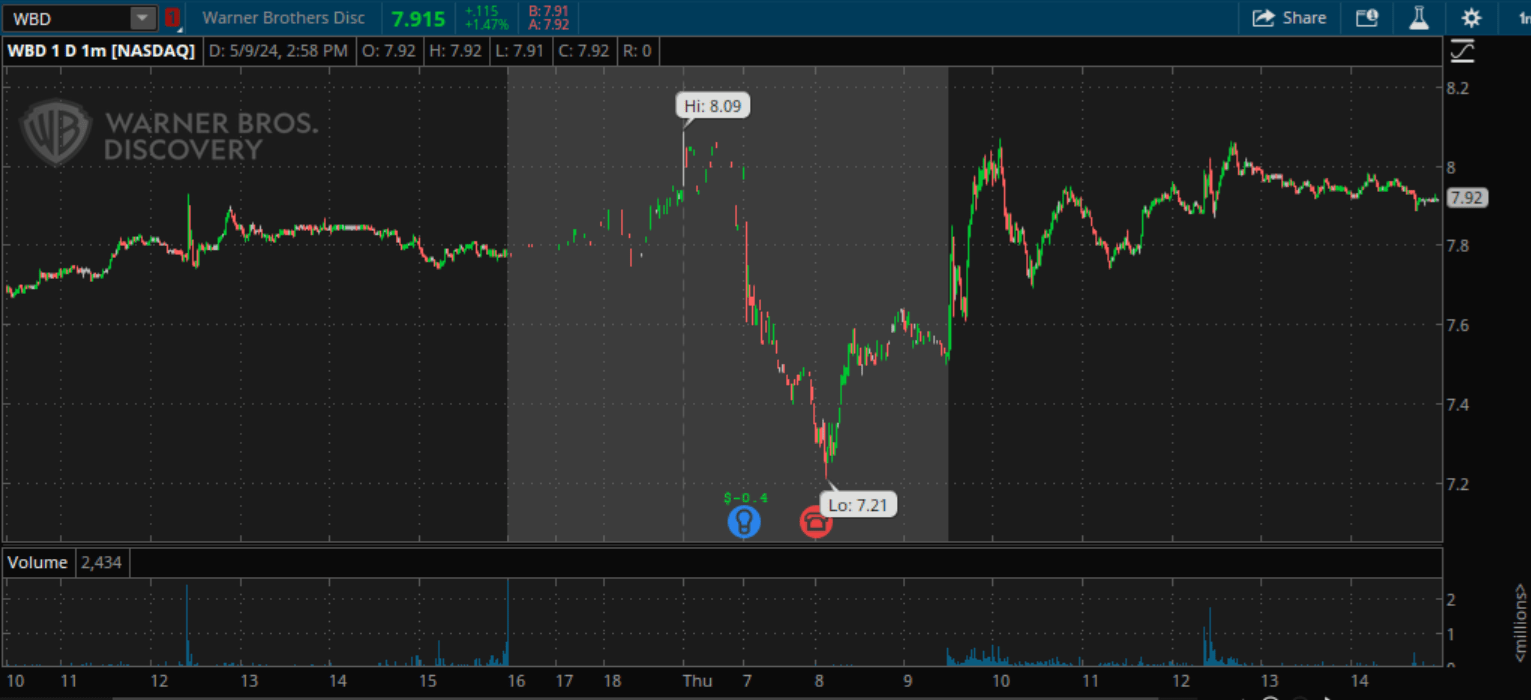
Task: Click the range readout R: 0
Action: coord(636,51)
